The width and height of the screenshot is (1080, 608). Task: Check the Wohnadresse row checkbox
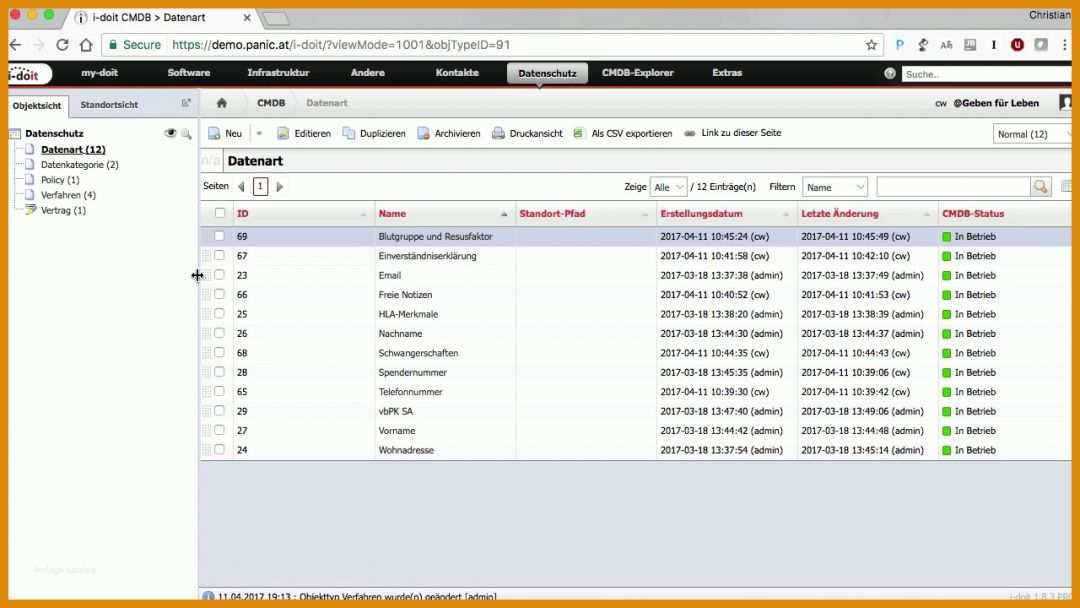click(220, 450)
